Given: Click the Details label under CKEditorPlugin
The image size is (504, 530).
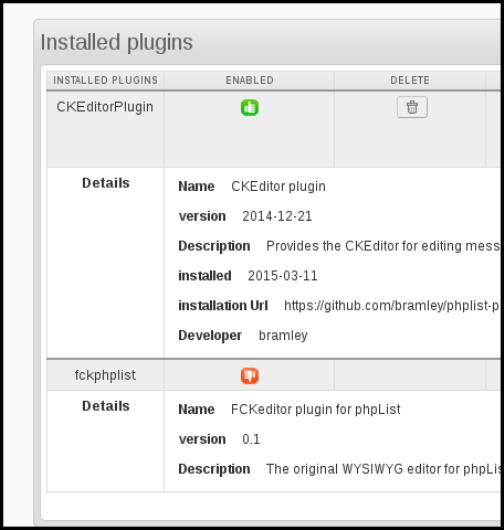Looking at the screenshot, I should [106, 183].
